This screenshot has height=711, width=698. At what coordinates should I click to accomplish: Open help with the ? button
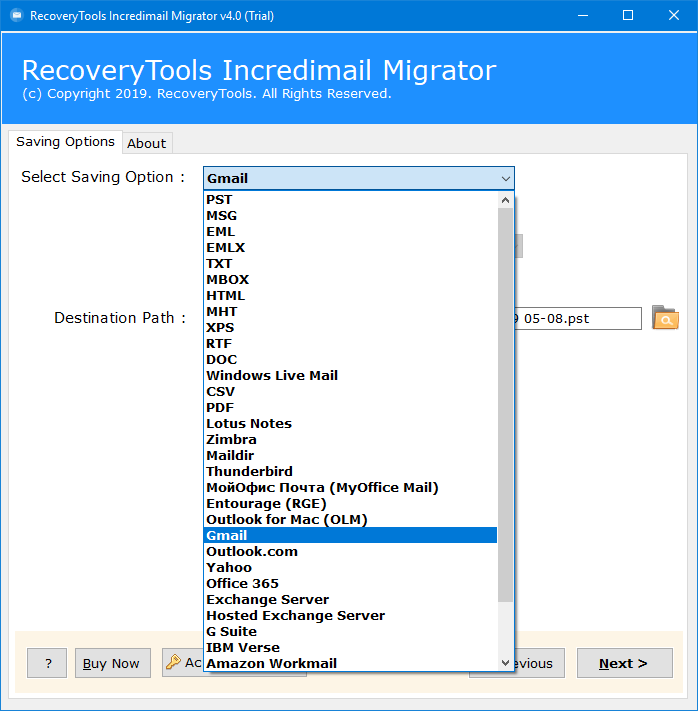click(x=47, y=663)
